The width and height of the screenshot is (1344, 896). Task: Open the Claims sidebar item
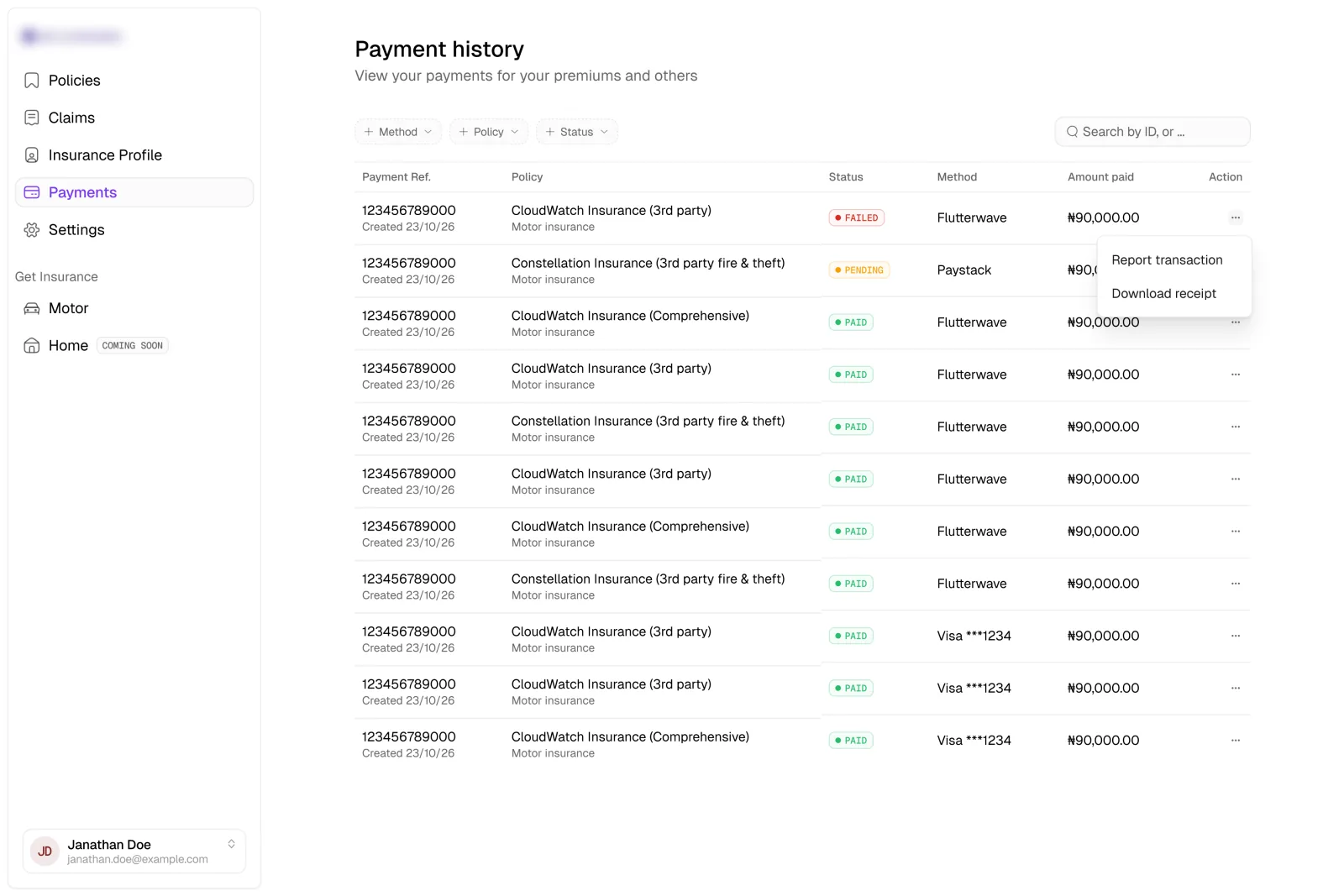(134, 118)
